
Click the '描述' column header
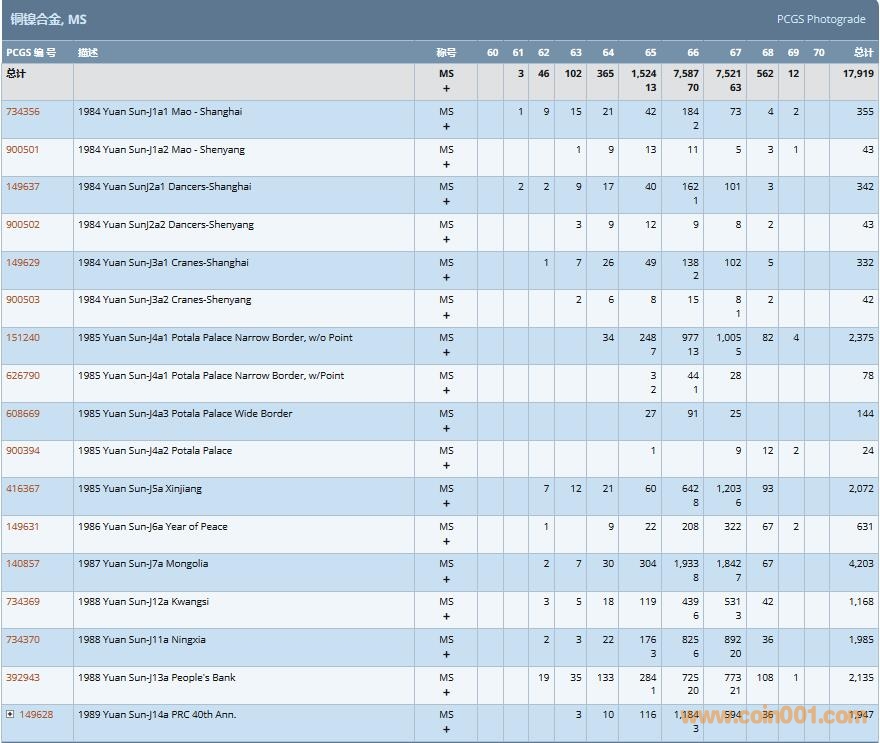[x=88, y=52]
